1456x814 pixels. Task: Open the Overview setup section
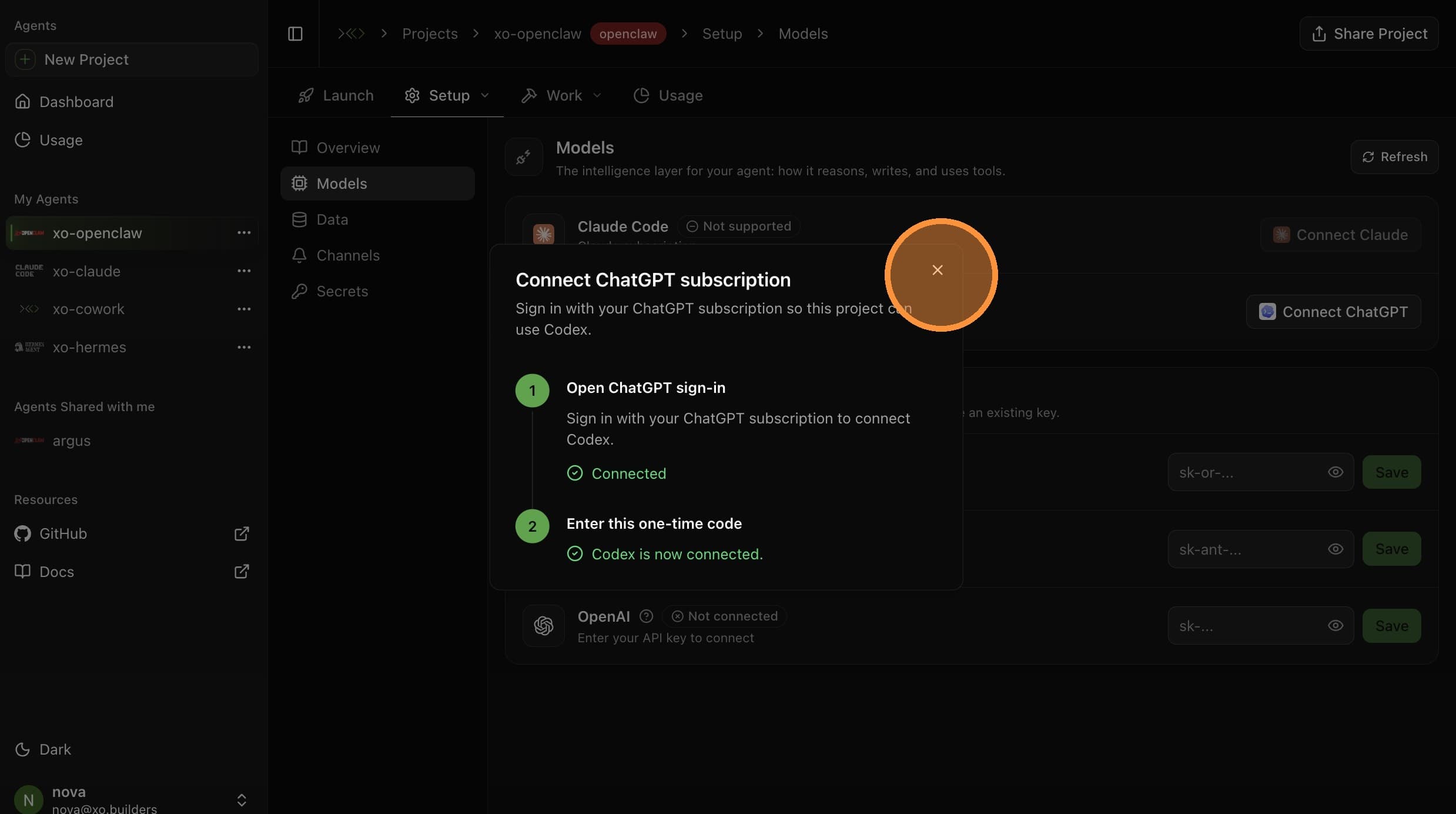point(377,148)
